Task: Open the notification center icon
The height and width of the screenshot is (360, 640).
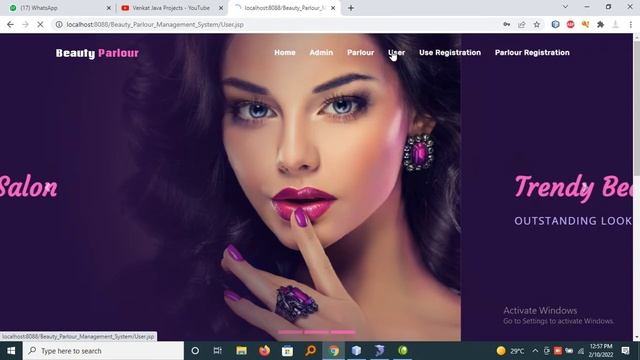Action: tap(625, 351)
